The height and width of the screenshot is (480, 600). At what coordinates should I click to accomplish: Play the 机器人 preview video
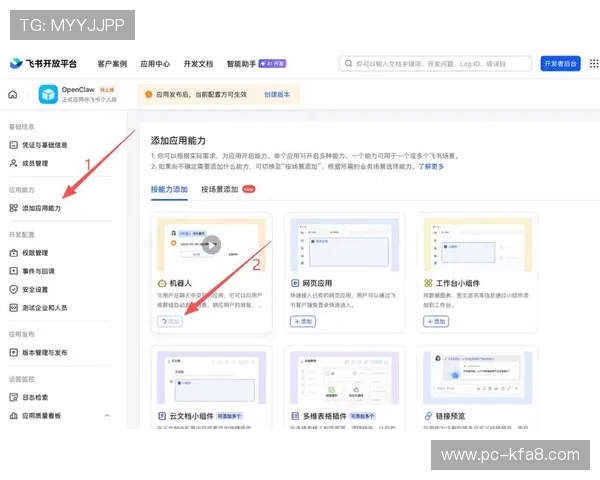click(x=212, y=245)
